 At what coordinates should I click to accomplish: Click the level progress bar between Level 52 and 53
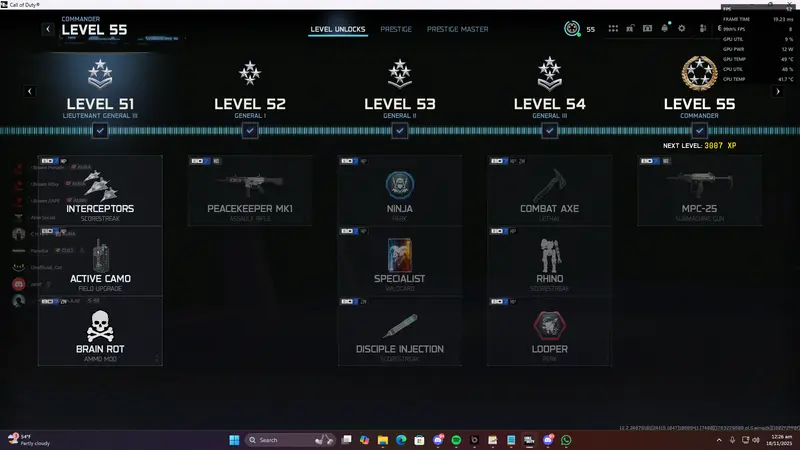pyautogui.click(x=325, y=131)
